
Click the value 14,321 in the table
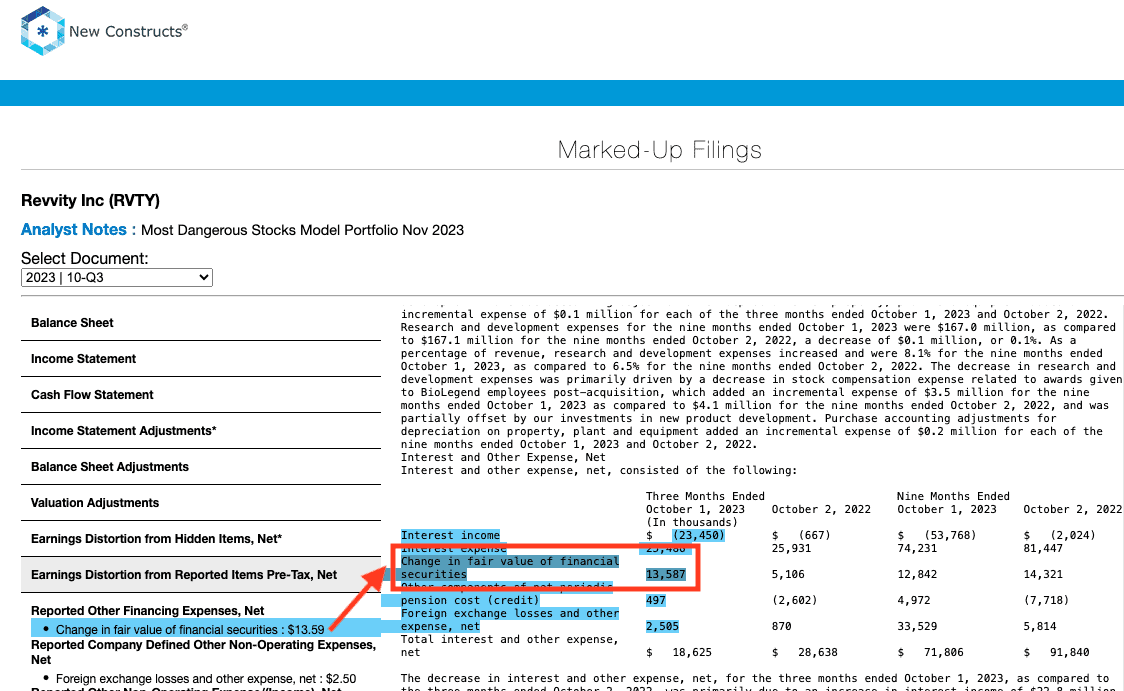[x=1043, y=574]
